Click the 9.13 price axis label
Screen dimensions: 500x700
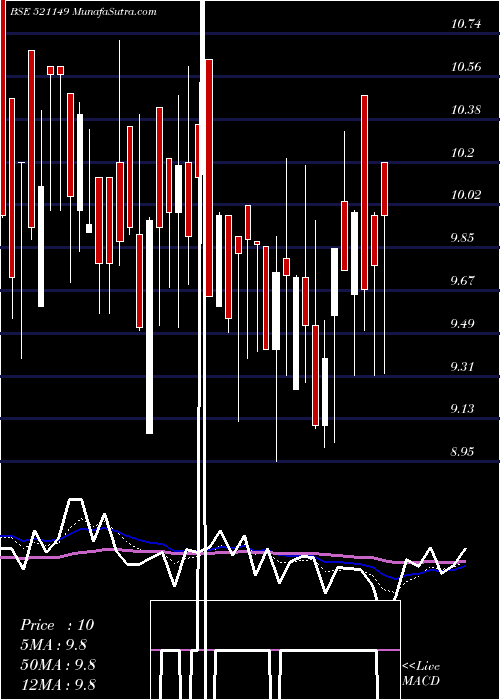tap(462, 409)
